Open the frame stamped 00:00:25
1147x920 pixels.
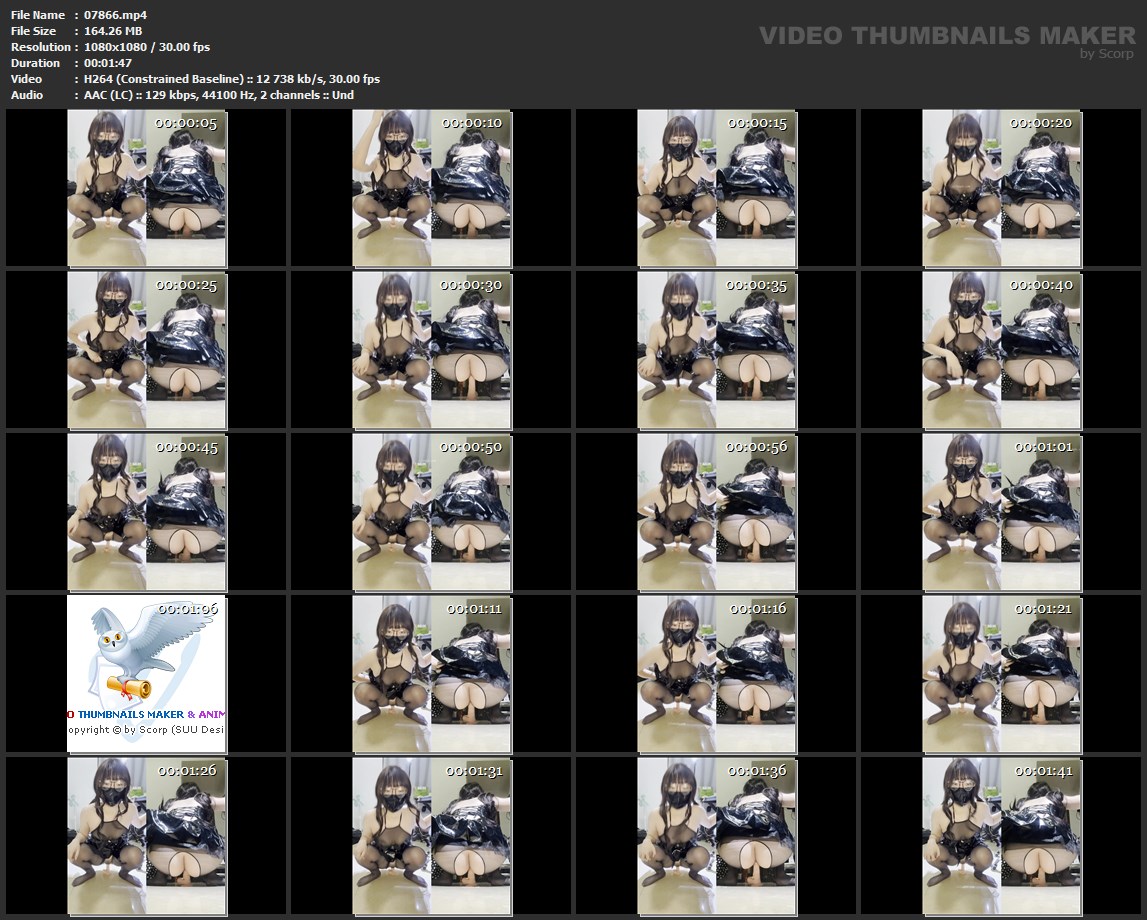point(147,350)
